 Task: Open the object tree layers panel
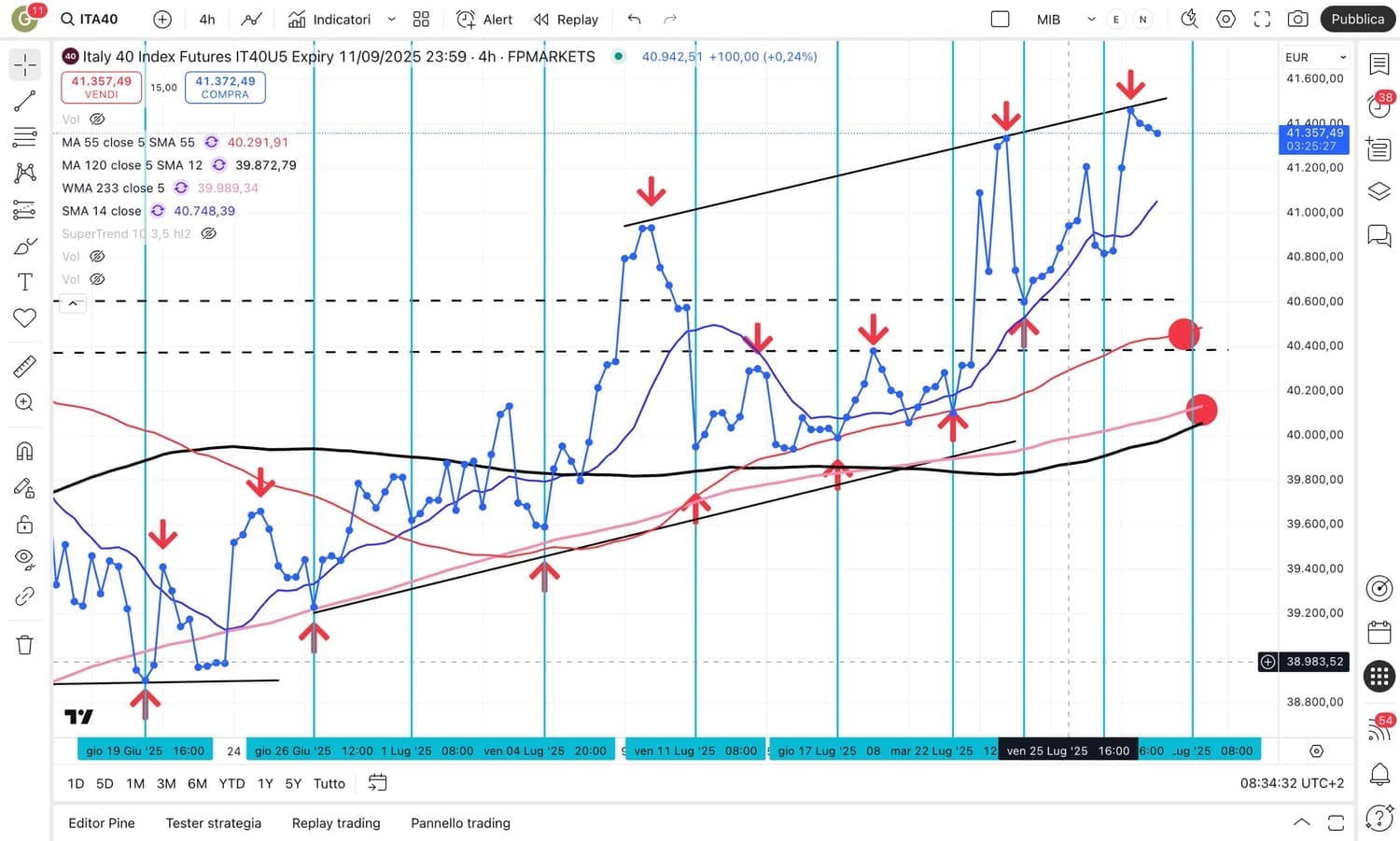[x=1379, y=191]
